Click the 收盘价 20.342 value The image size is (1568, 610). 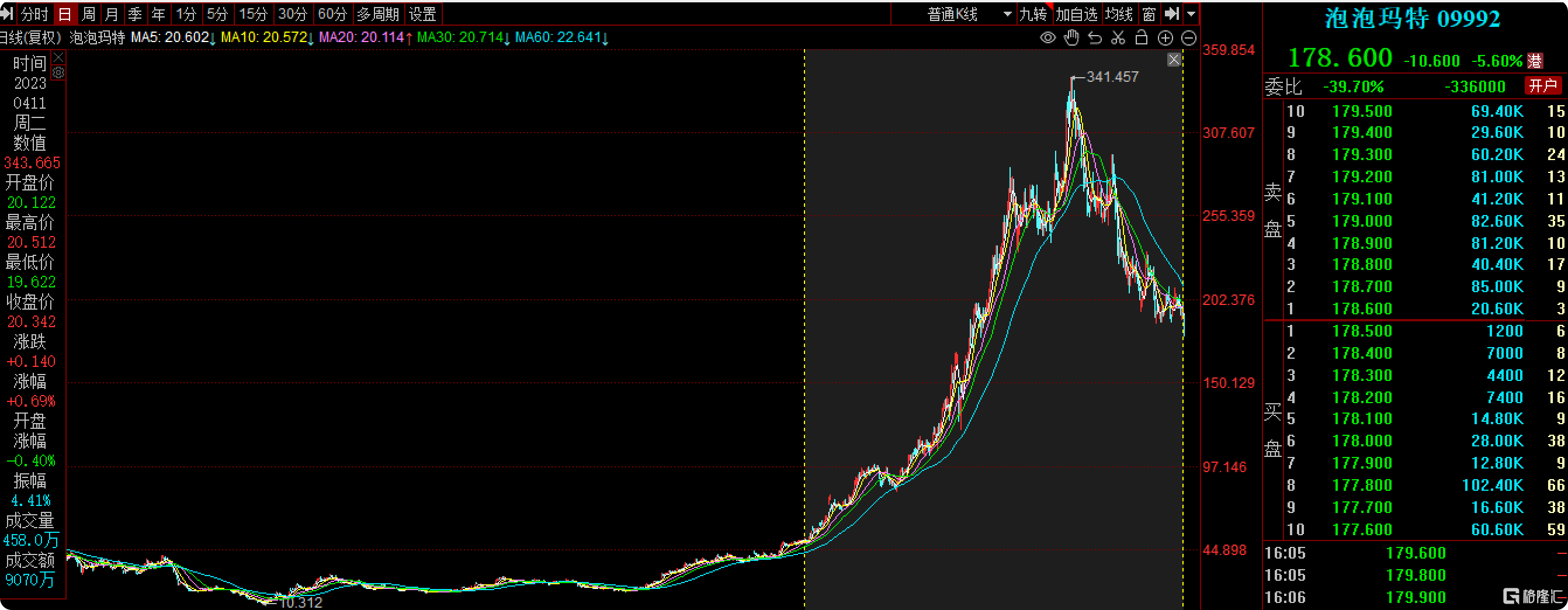pos(31,321)
